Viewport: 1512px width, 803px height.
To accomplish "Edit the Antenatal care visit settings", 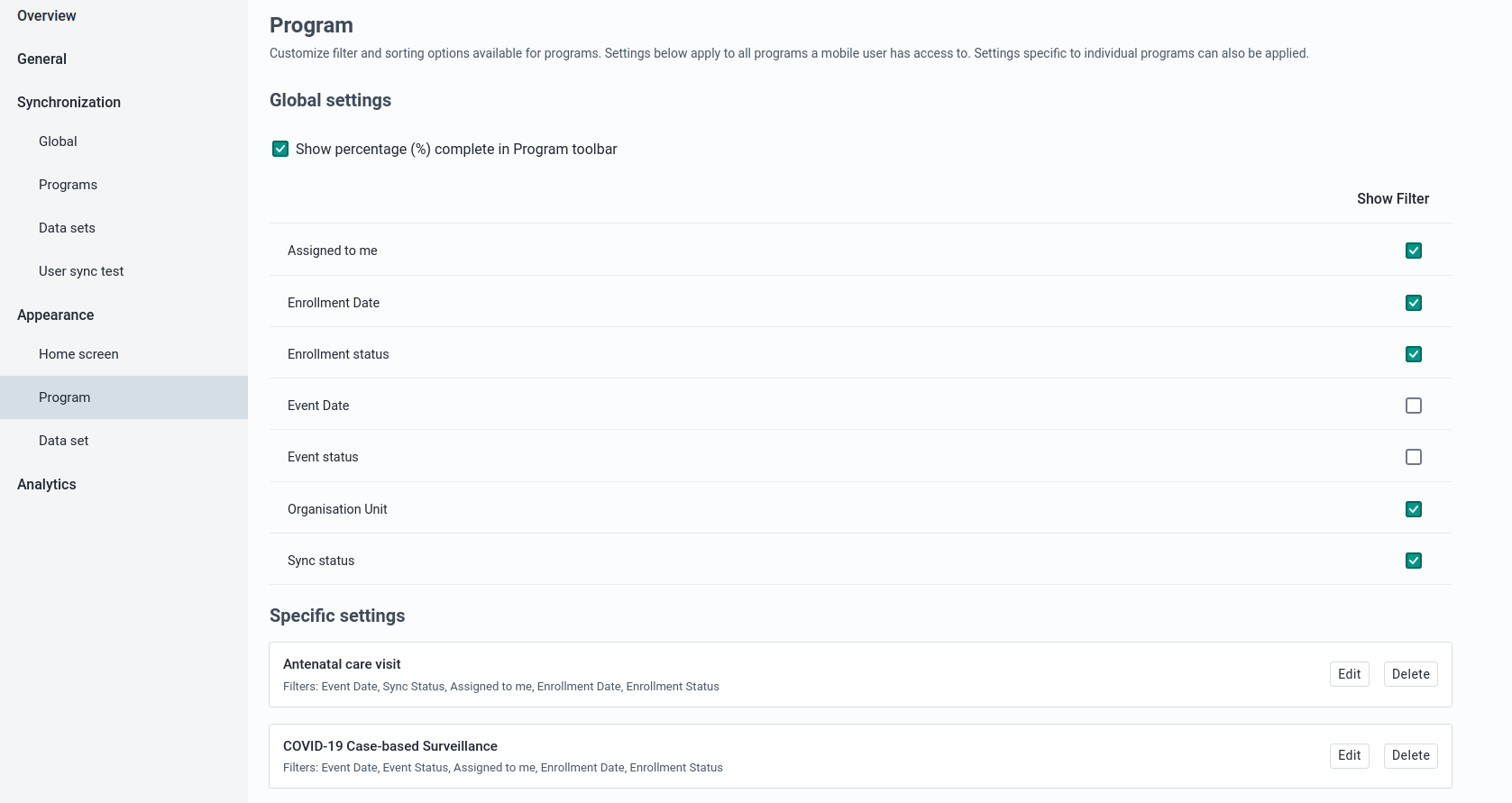I will (1349, 674).
